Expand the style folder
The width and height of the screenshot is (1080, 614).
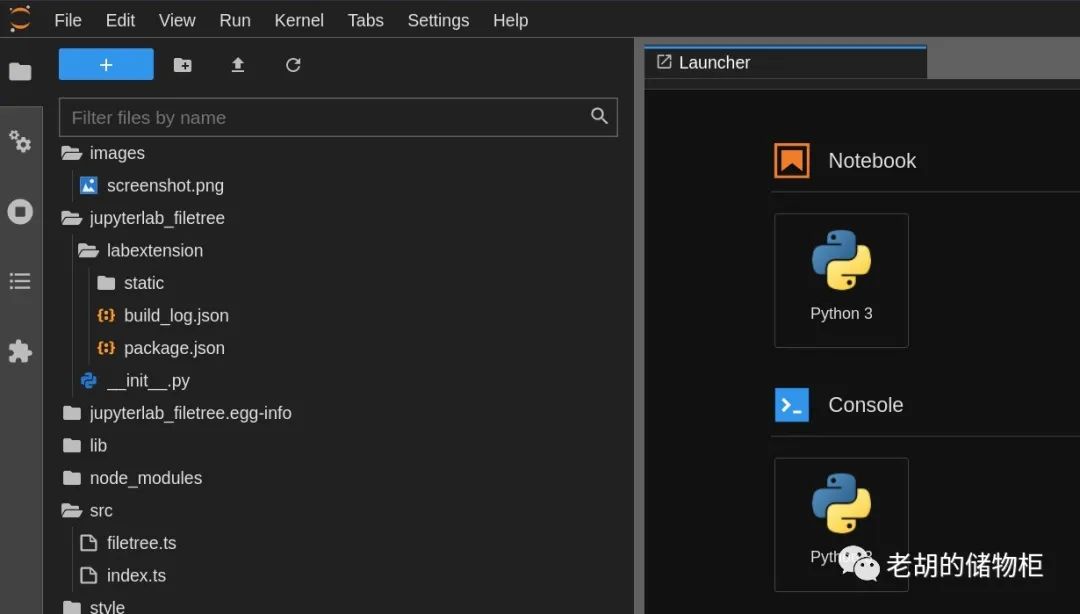[94, 606]
